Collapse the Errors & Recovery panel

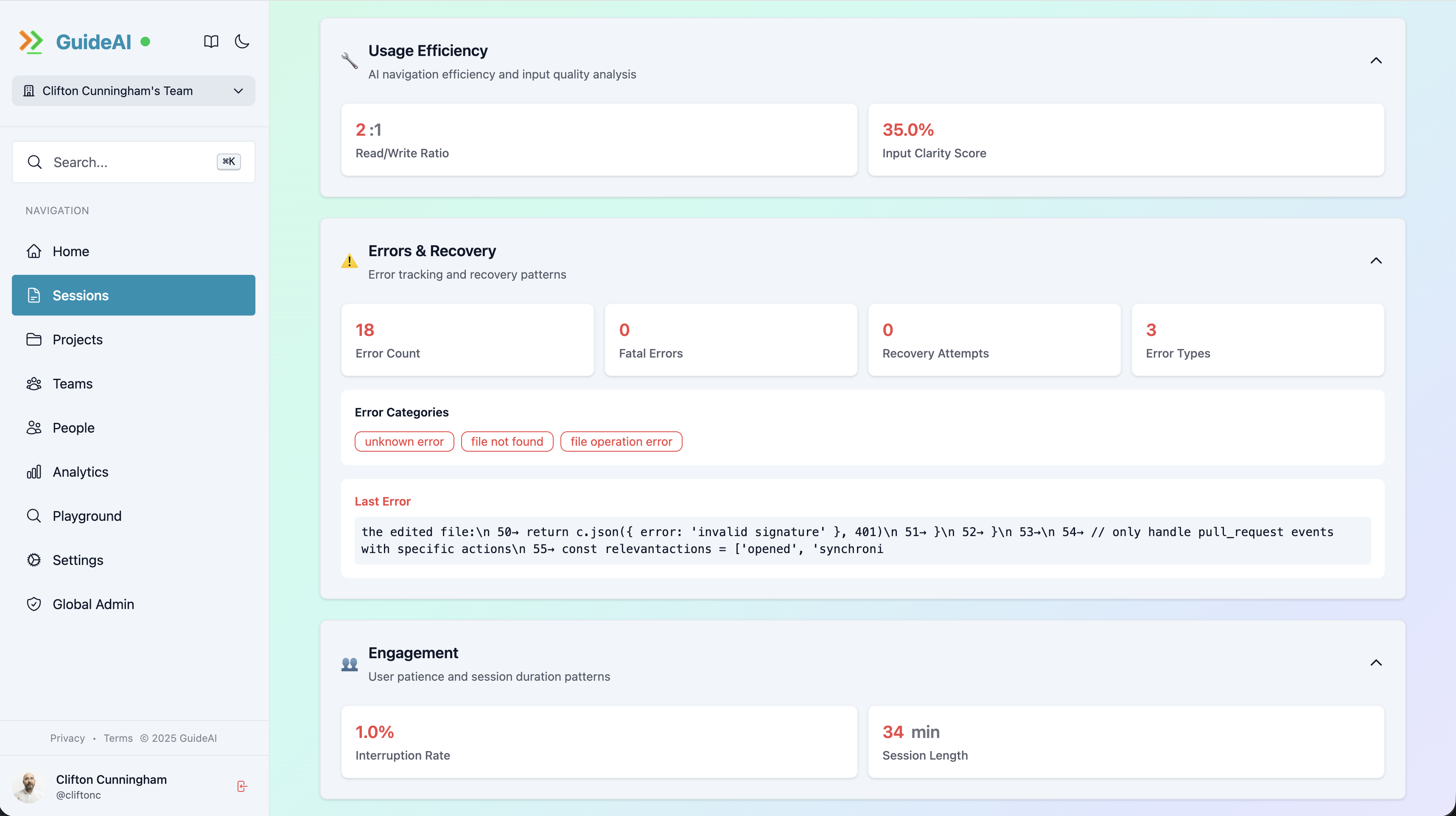pyautogui.click(x=1376, y=260)
